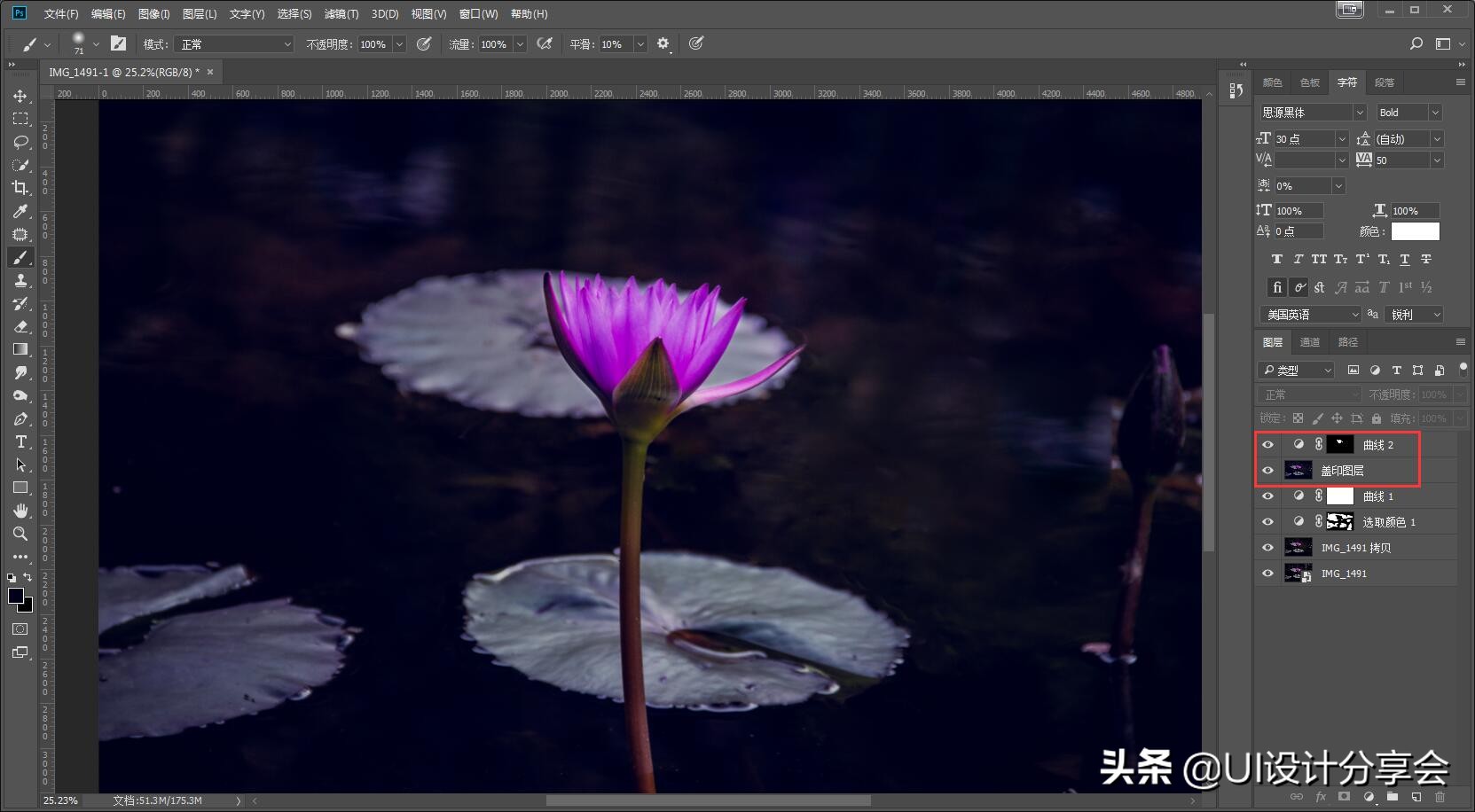Image resolution: width=1475 pixels, height=812 pixels.
Task: Pick the Zoom tool in toolbar
Action: [x=20, y=534]
